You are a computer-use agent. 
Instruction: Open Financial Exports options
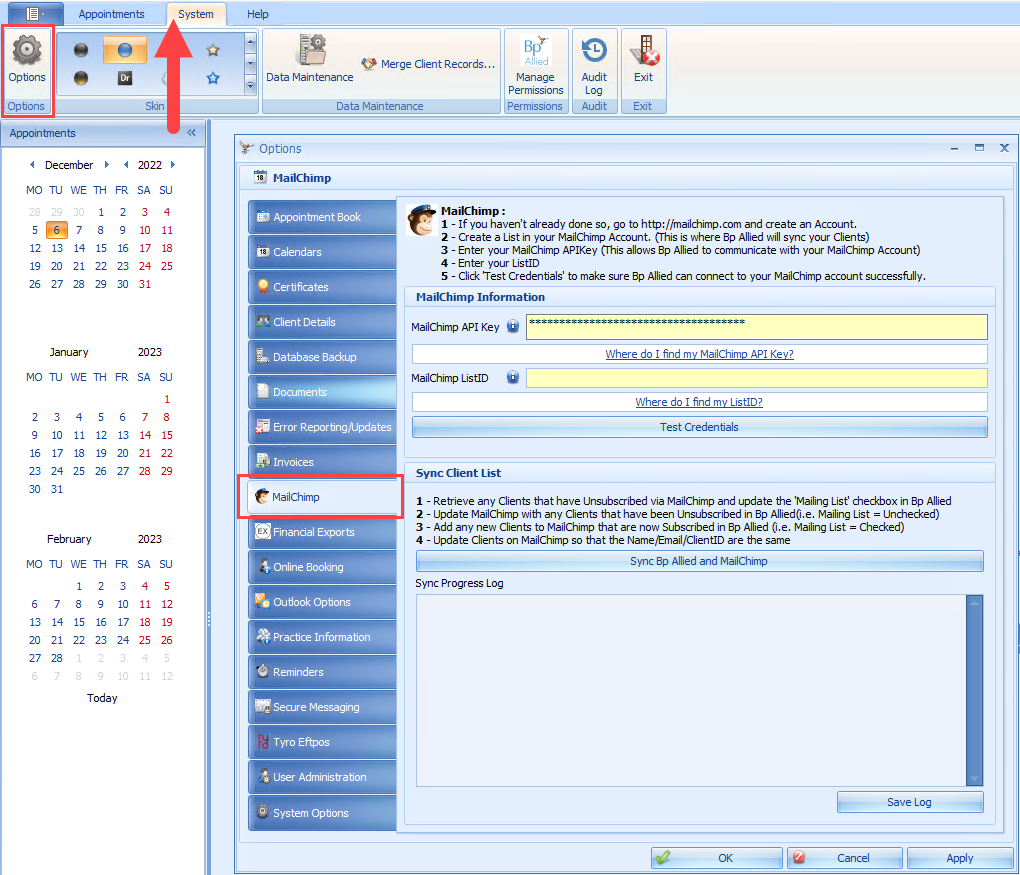tap(322, 532)
